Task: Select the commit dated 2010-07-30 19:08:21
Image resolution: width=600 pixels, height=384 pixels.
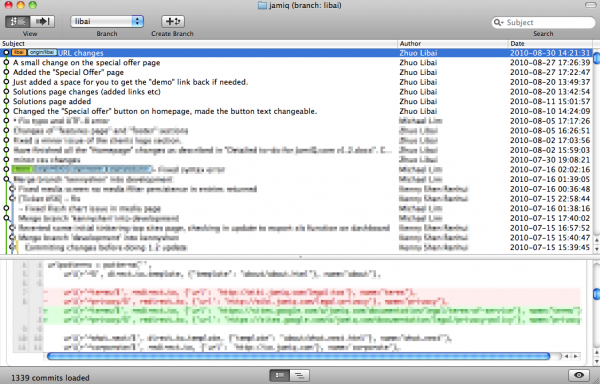Action: 296,160
